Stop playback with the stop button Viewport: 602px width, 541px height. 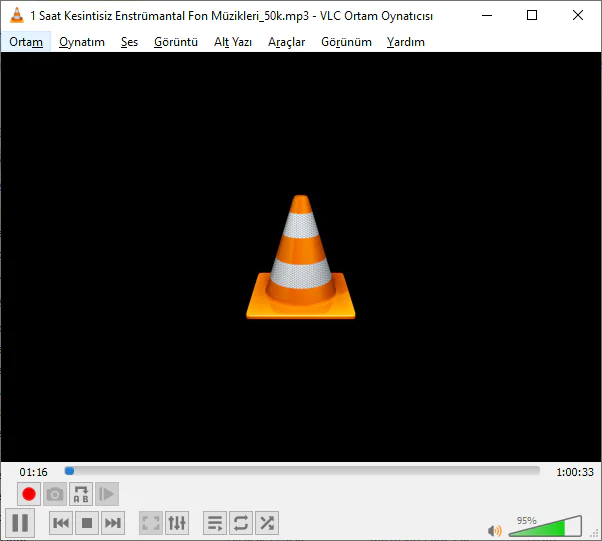tap(87, 522)
